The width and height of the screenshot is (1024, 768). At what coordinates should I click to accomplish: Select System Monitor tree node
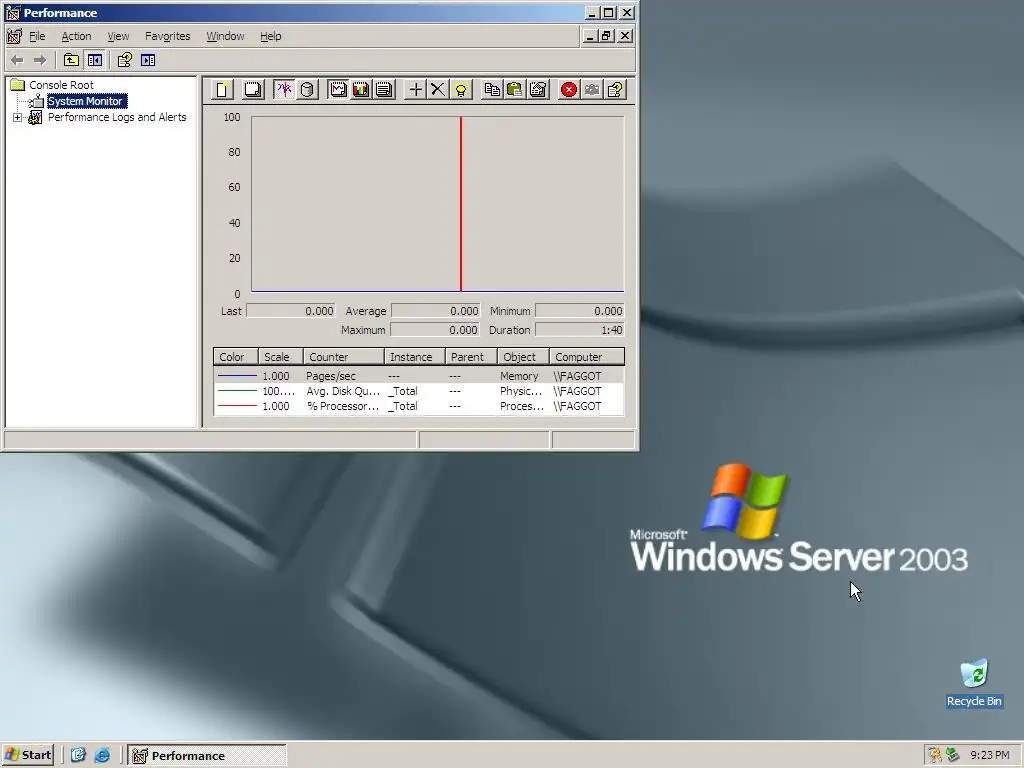click(x=86, y=101)
